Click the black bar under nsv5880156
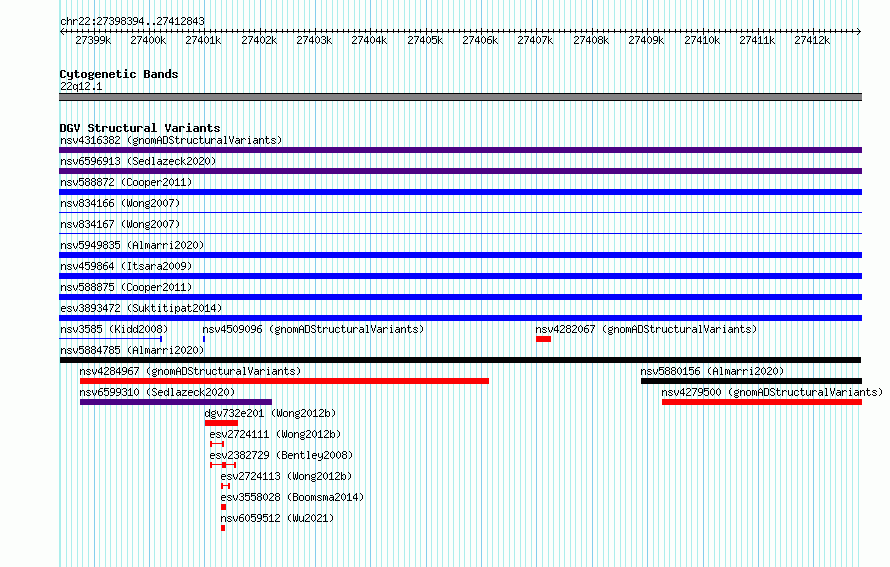The width and height of the screenshot is (890, 567). [752, 381]
